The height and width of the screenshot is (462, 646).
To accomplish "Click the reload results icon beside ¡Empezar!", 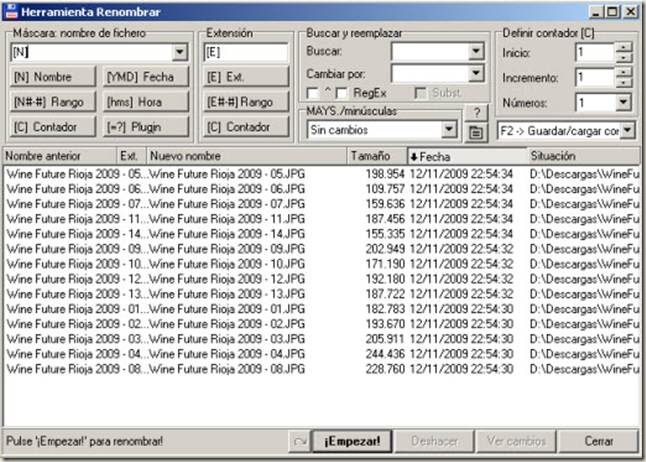I will point(298,441).
